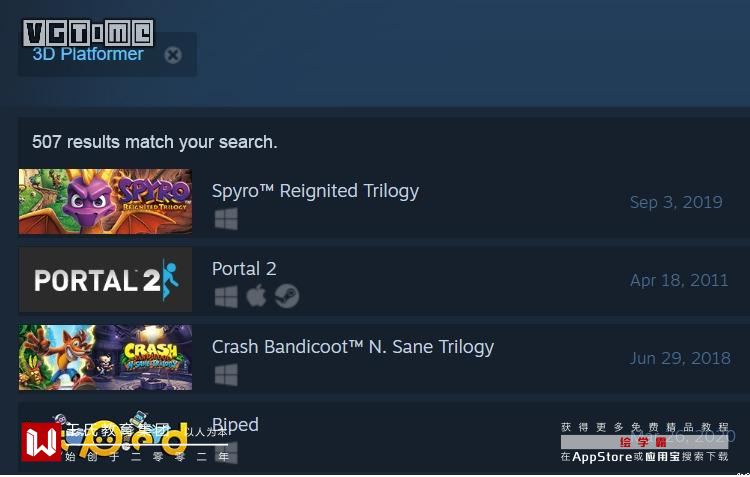Click the Apr 18, 2011 release date
Screen dimensions: 750x477
[x=679, y=280]
